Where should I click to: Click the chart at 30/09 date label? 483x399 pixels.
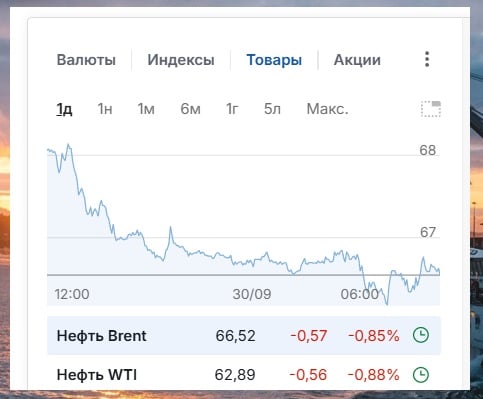[x=252, y=294]
